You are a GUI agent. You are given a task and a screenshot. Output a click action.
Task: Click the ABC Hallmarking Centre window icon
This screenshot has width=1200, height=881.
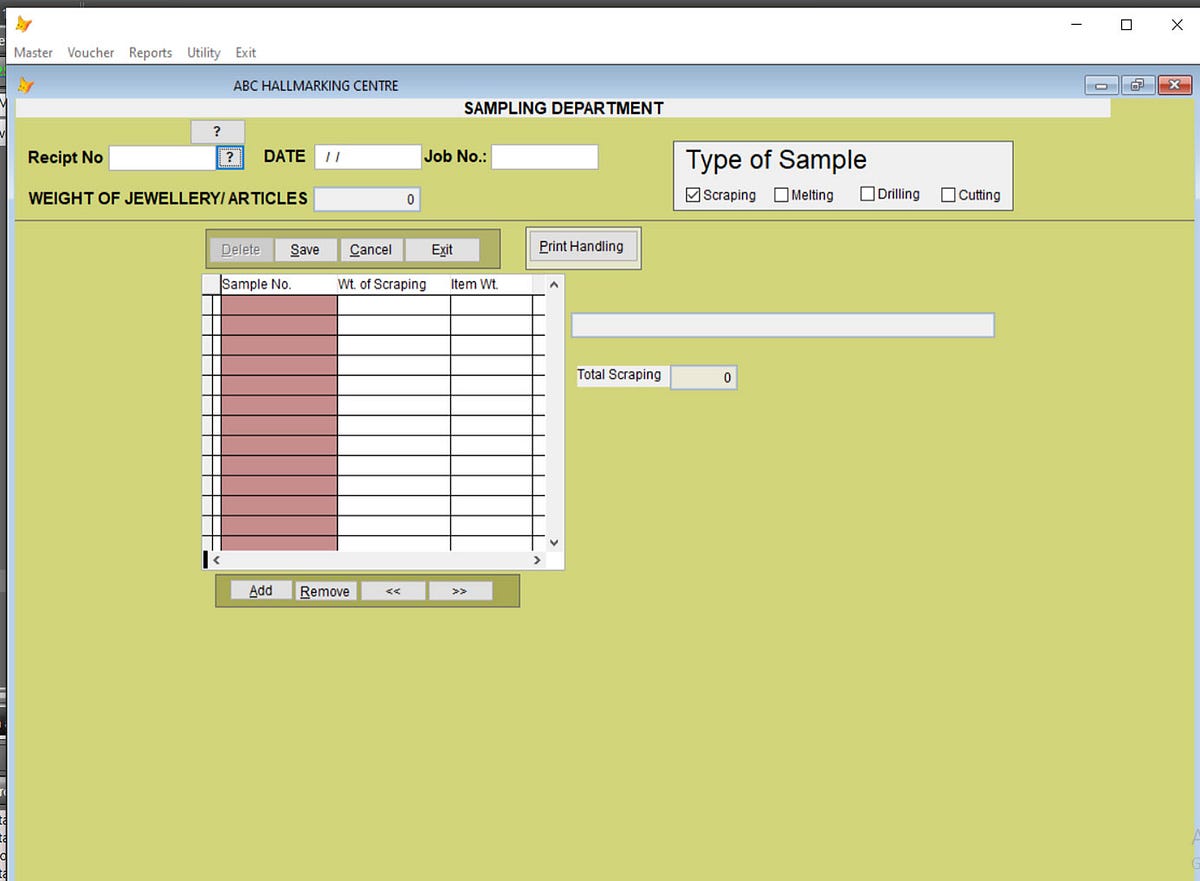[x=26, y=85]
